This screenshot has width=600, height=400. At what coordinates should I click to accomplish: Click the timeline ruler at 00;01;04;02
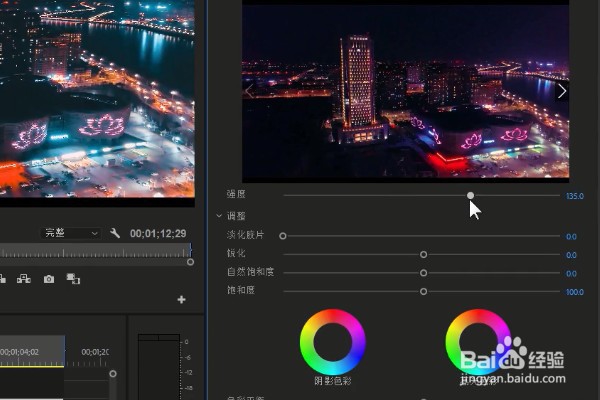click(20, 352)
